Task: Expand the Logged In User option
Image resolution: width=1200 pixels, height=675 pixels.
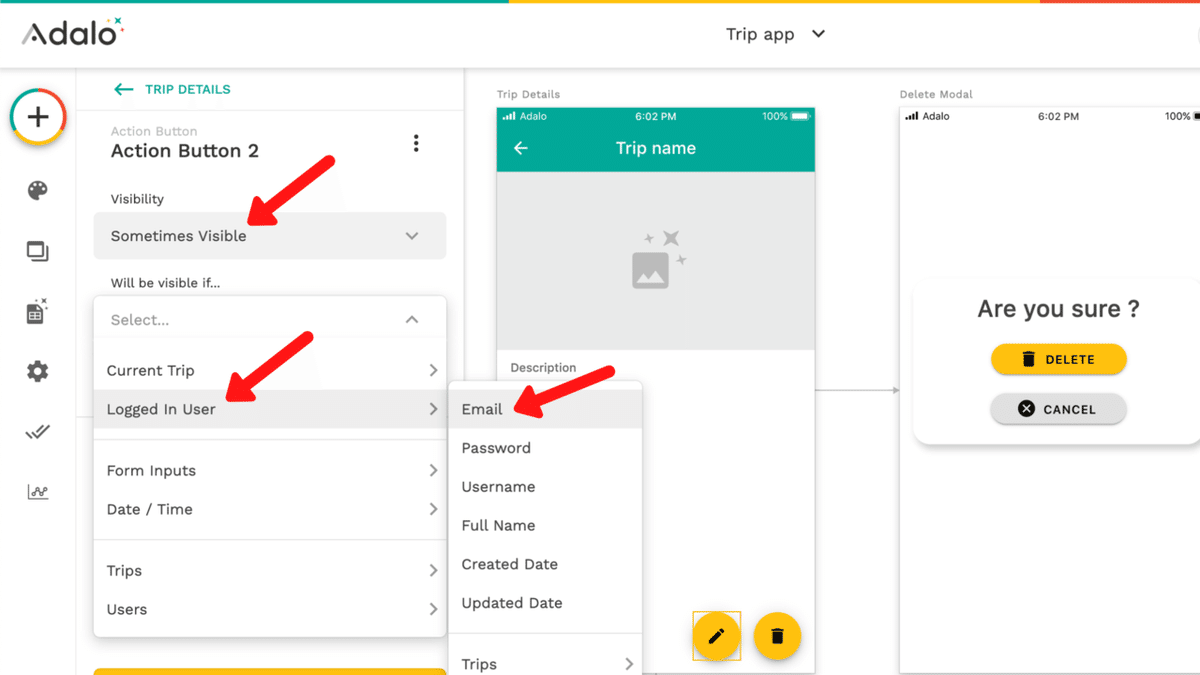Action: (270, 409)
